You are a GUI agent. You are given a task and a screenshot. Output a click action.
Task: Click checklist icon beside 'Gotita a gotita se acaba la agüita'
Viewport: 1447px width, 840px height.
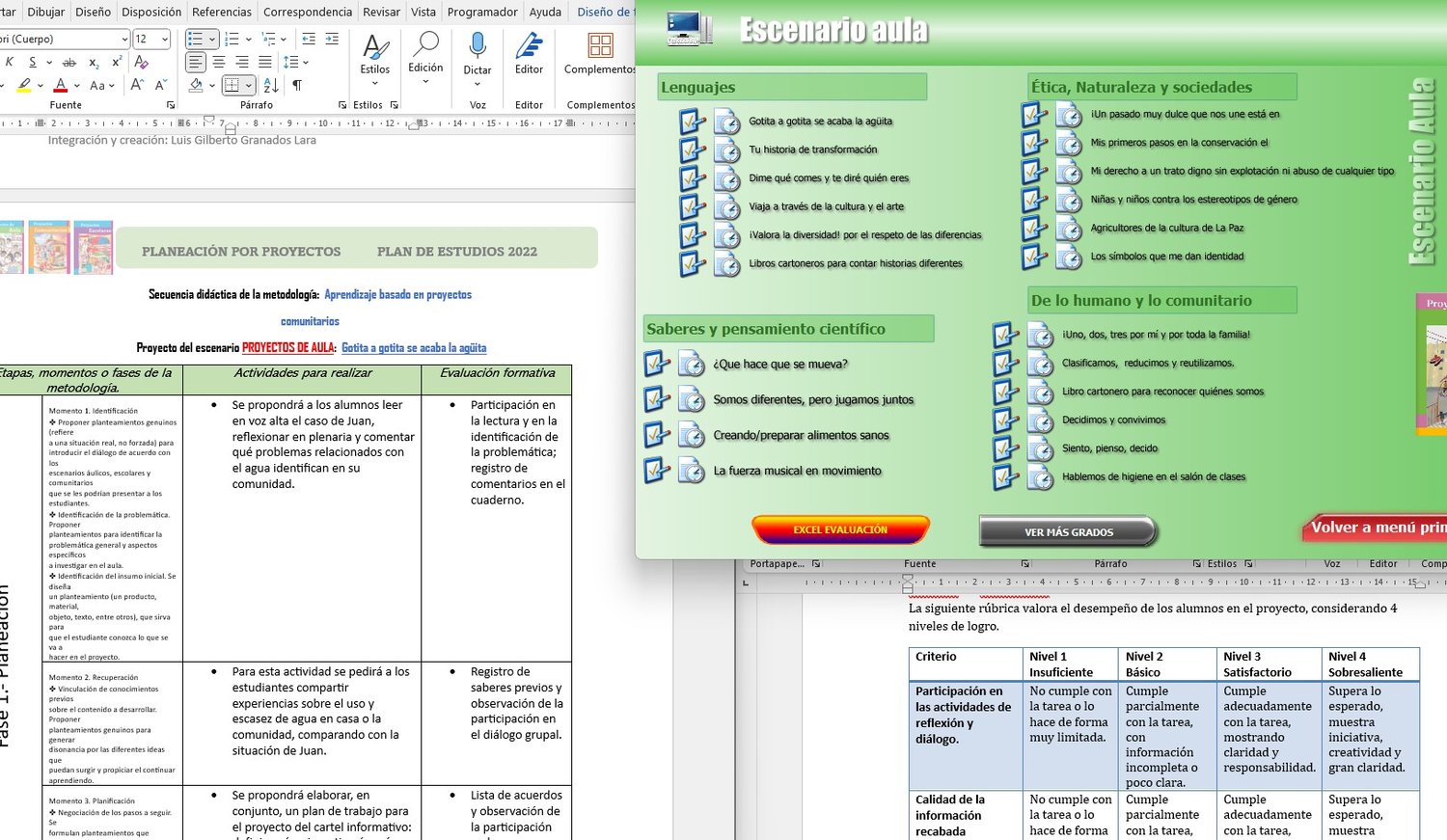click(x=692, y=122)
